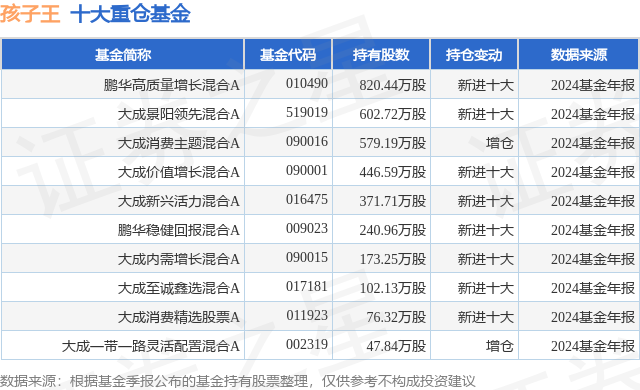
Task: Click fund 大成至诚鑫选混合A
Action: 178,288
